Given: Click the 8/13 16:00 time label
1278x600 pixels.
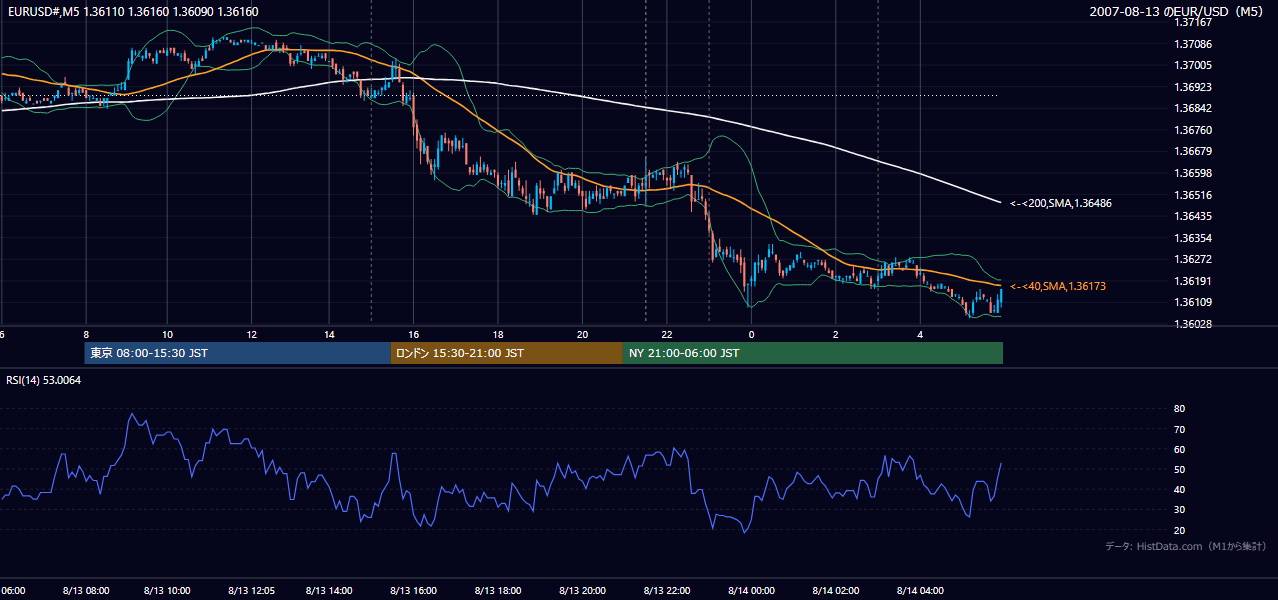Looking at the screenshot, I should pyautogui.click(x=415, y=590).
